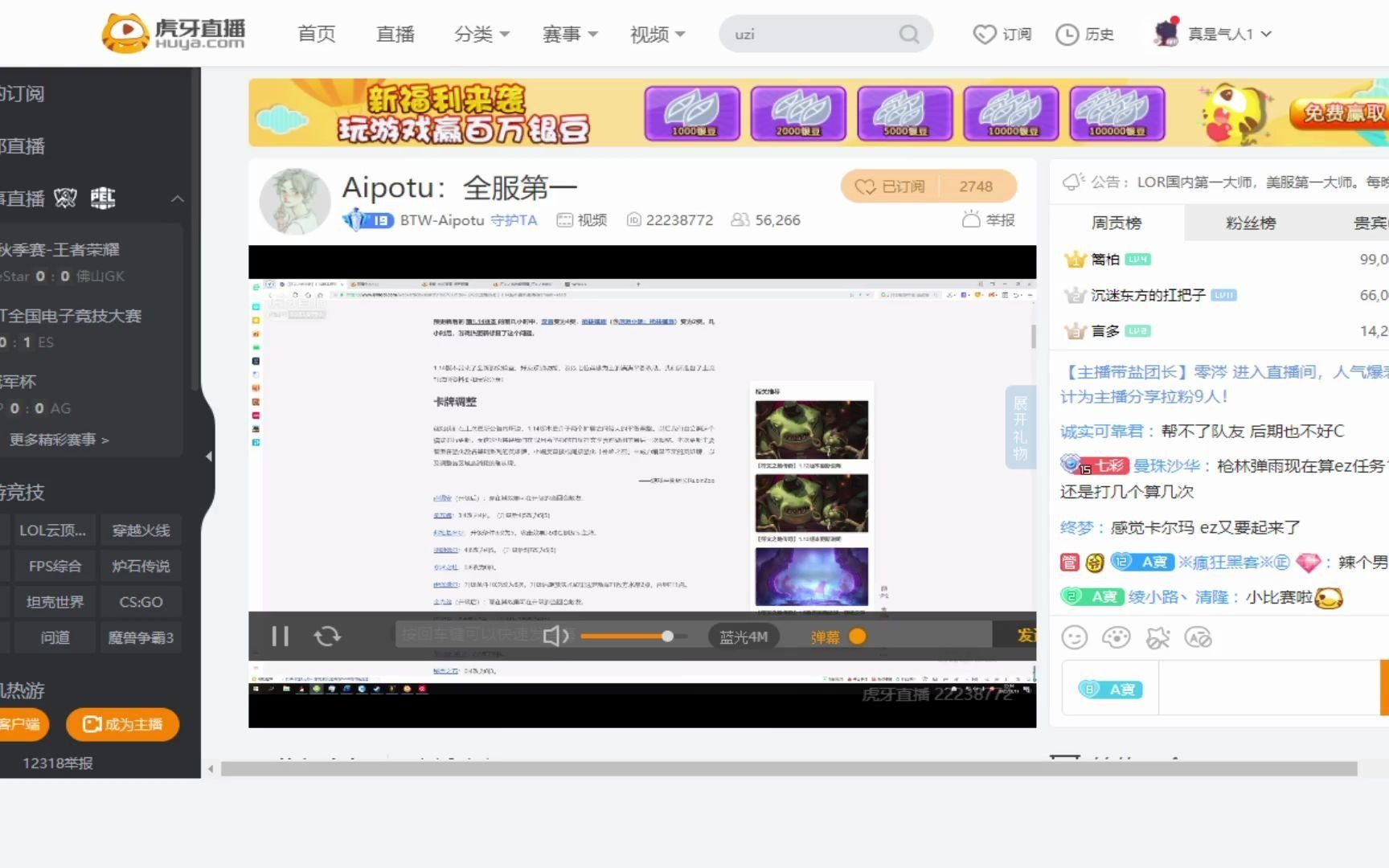
Task: Open the 分类 dropdown menu
Action: coord(481,34)
